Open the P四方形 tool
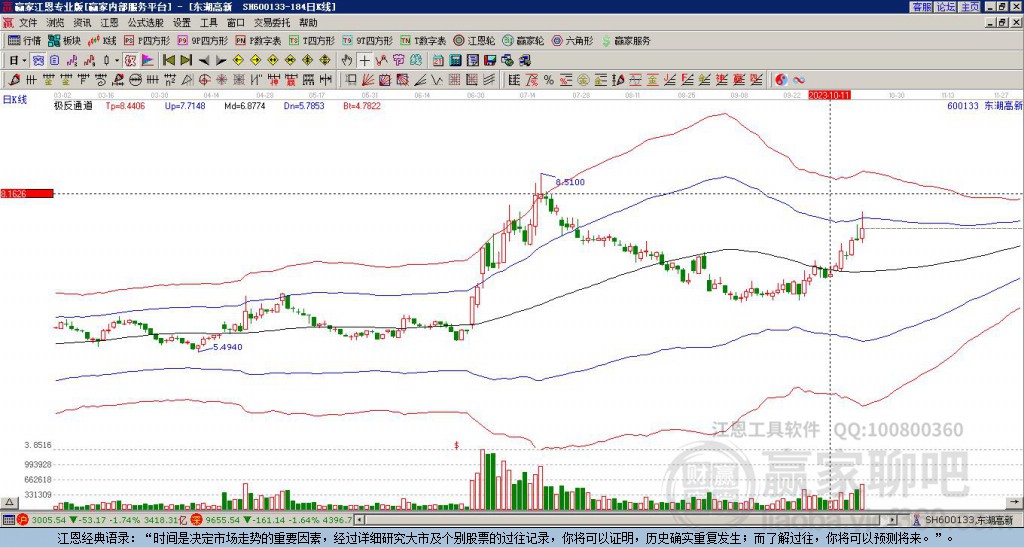Image resolution: width=1024 pixels, height=548 pixels. (147, 40)
